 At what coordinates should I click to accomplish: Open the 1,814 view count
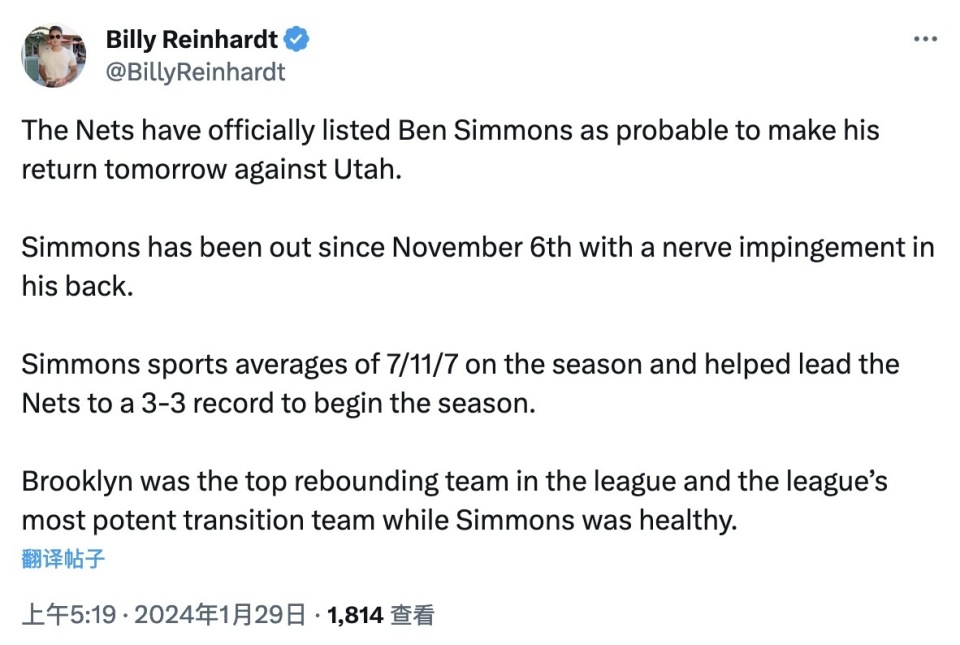click(x=356, y=615)
